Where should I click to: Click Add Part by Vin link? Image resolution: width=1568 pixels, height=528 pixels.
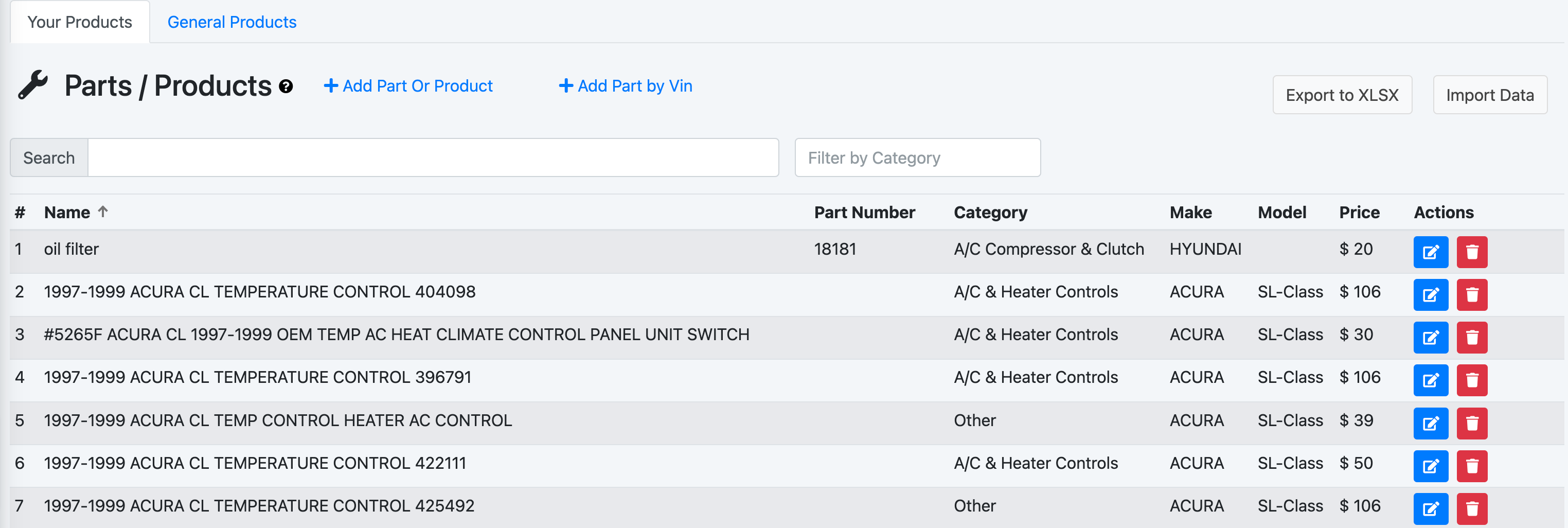click(625, 86)
